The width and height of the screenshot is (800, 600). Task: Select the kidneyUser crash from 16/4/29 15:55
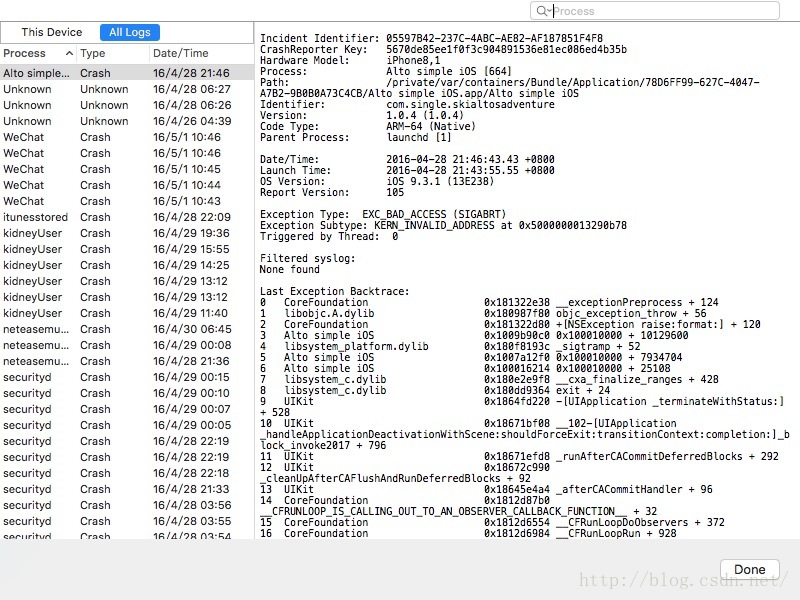tap(127, 249)
